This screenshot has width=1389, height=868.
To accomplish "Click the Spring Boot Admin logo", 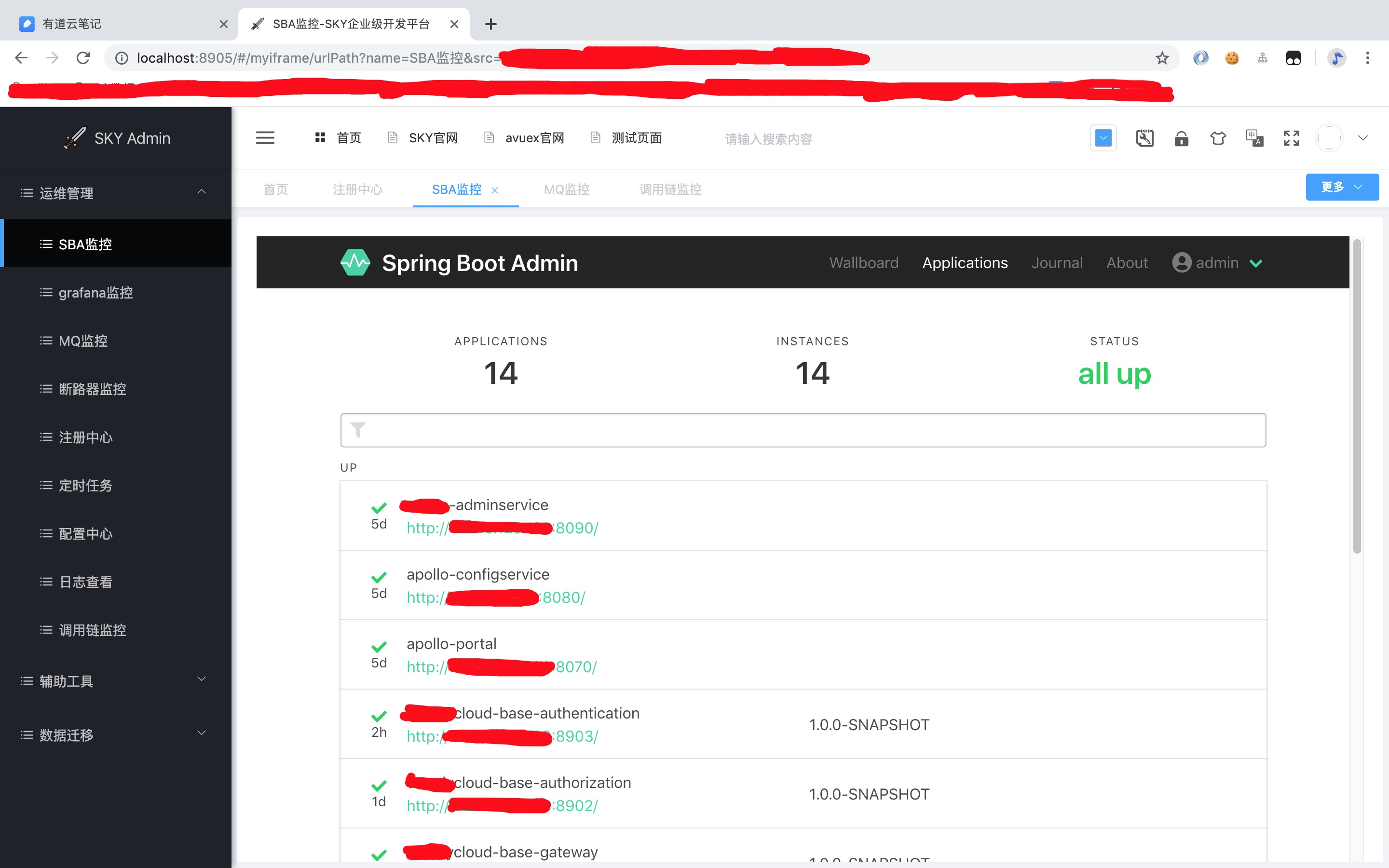I will point(355,263).
